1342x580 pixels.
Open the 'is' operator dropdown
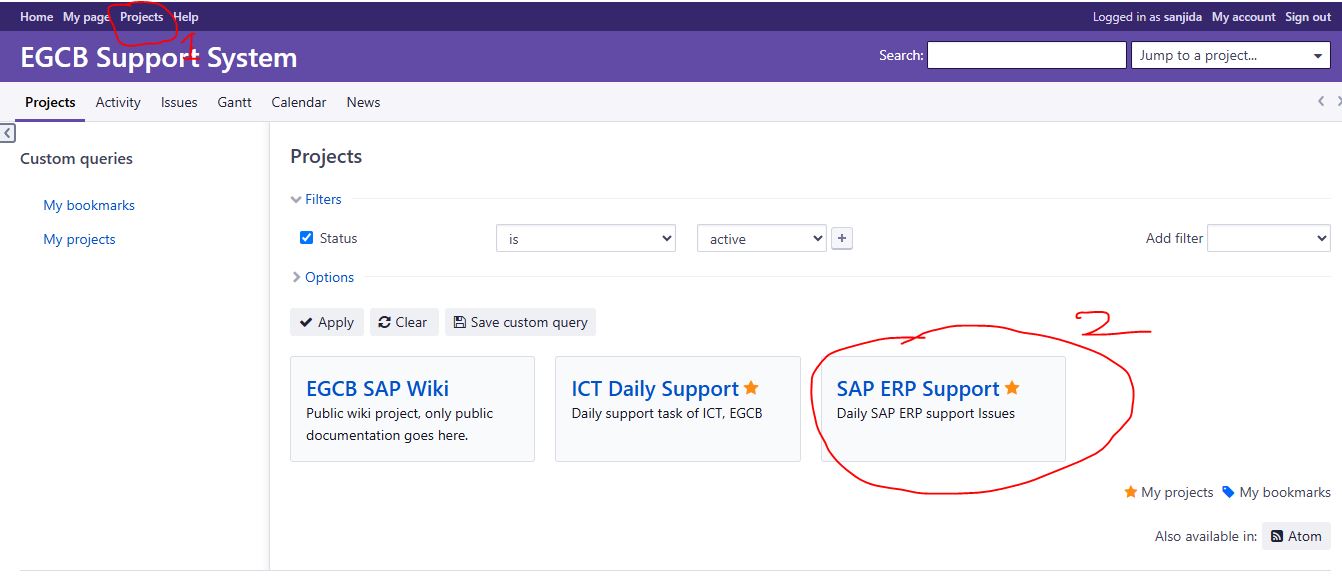pyautogui.click(x=585, y=239)
